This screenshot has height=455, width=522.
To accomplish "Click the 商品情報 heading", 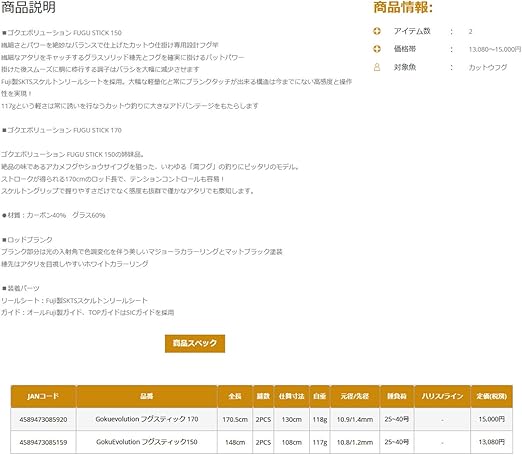I will (x=403, y=7).
